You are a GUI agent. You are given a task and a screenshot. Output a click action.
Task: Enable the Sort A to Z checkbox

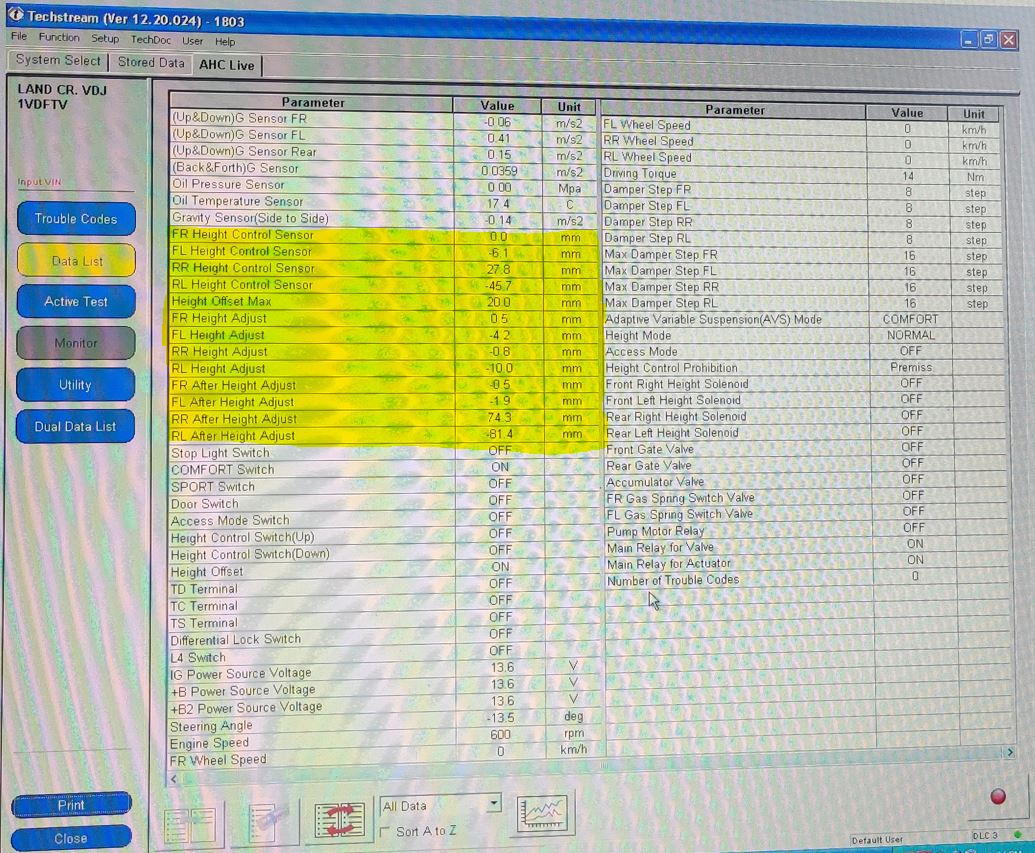click(x=385, y=832)
